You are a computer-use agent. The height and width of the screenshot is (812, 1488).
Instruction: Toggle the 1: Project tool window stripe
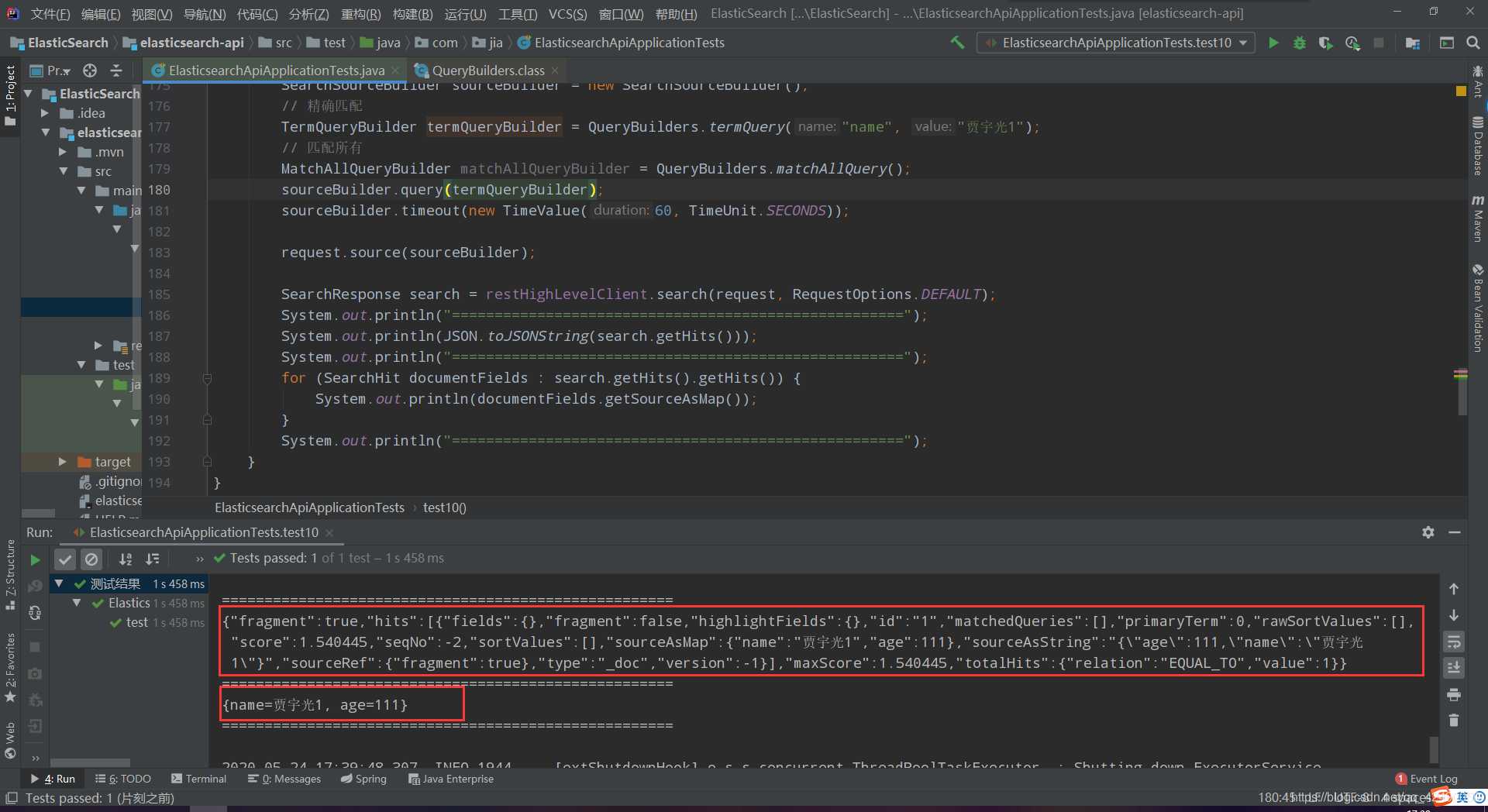point(10,96)
